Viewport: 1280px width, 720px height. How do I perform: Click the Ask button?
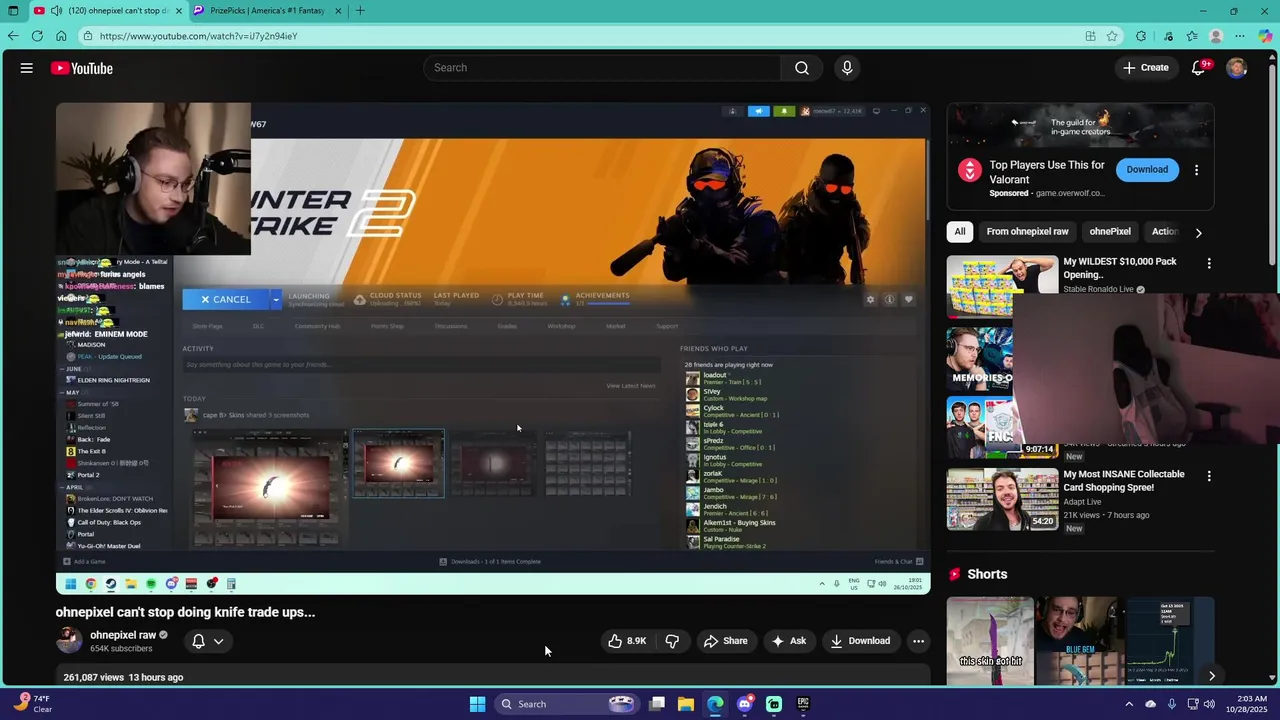point(789,641)
